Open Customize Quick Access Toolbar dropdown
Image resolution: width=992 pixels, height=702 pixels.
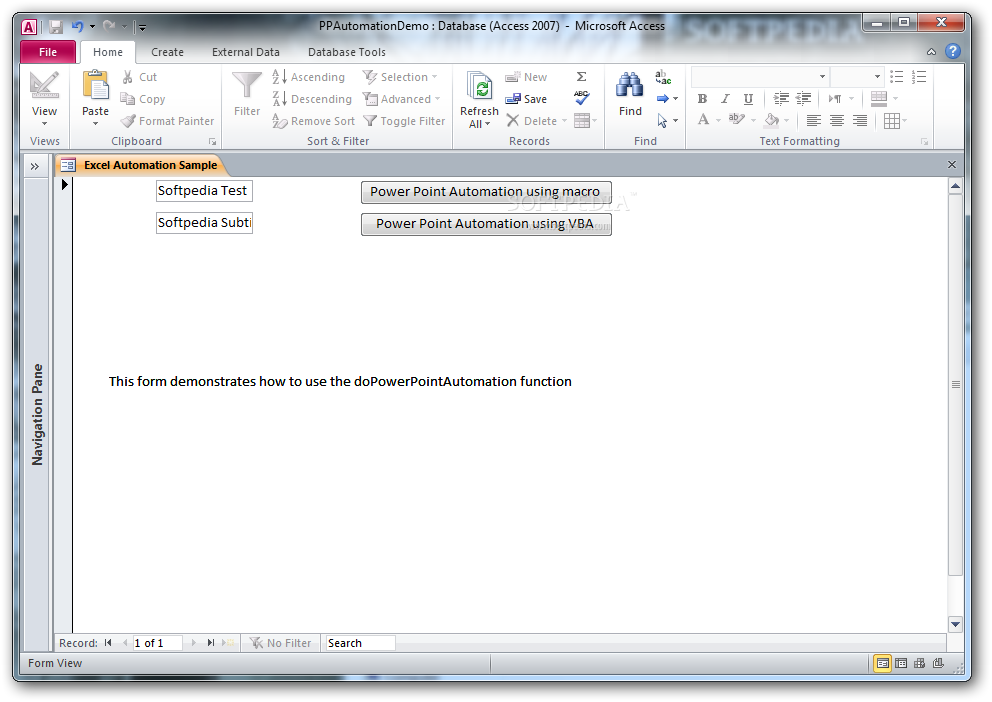tap(142, 27)
